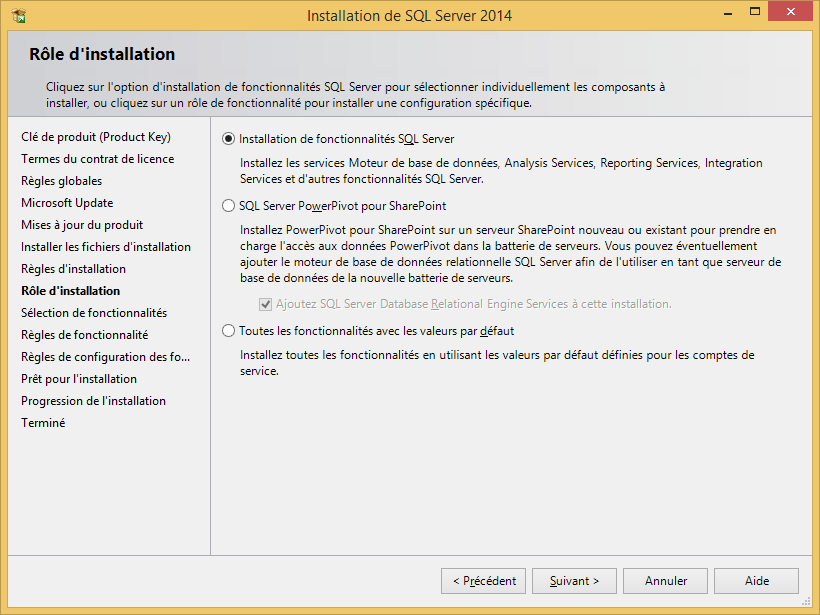Maximize the installer window
This screenshot has height=615, width=820.
click(755, 12)
